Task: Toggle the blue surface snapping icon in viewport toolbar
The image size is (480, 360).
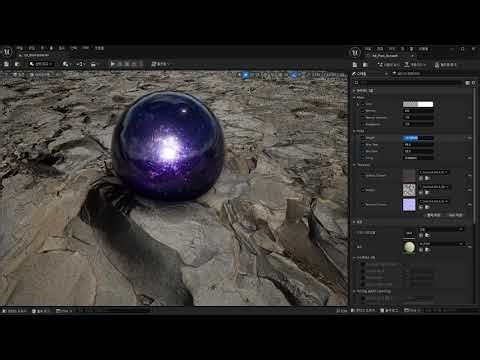Action: (x=294, y=75)
